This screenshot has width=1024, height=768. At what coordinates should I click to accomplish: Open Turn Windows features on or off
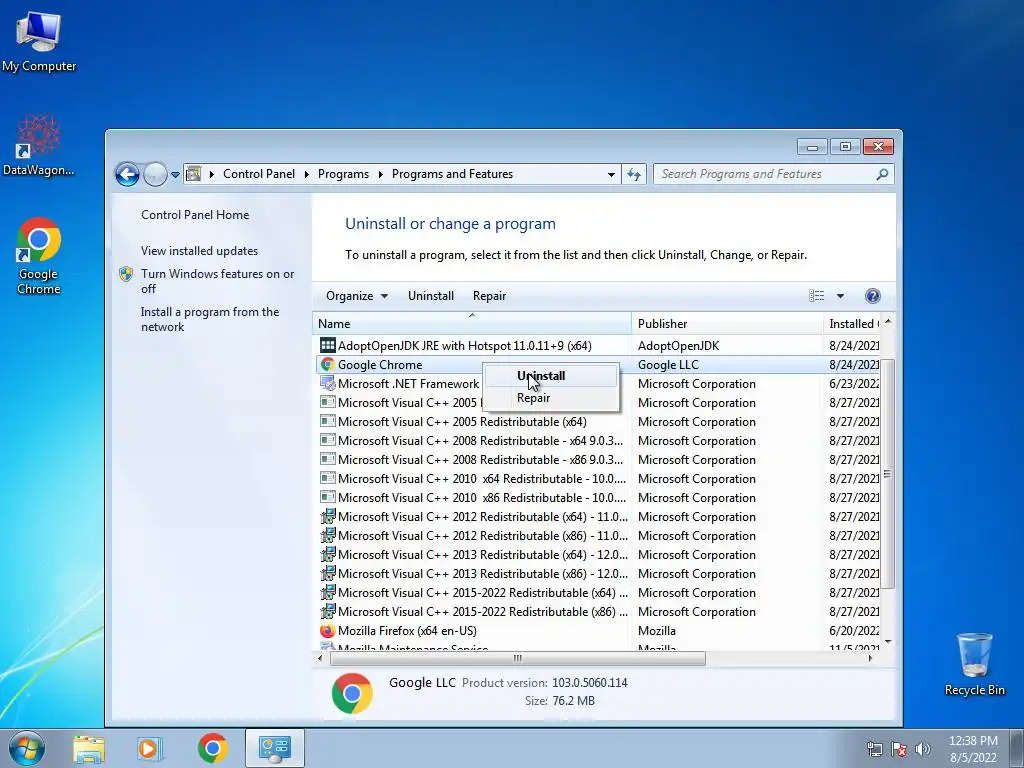217,281
